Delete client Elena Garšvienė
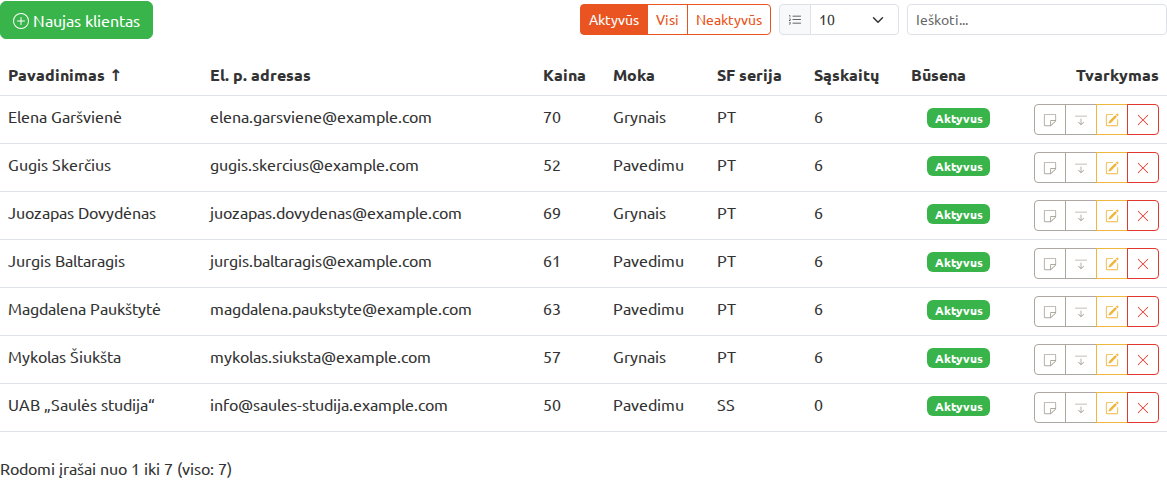 (x=1143, y=120)
